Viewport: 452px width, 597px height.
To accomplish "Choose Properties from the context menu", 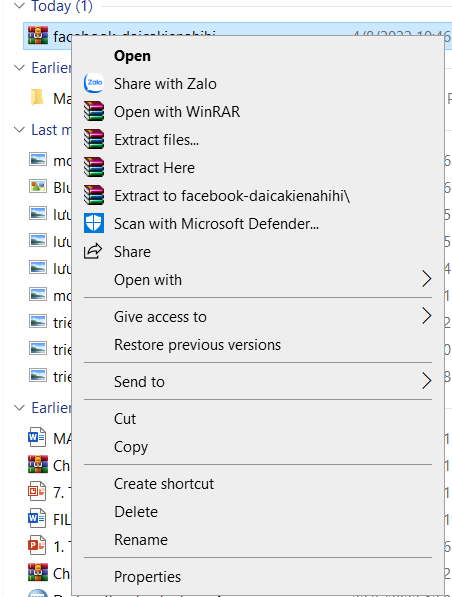I will [147, 576].
